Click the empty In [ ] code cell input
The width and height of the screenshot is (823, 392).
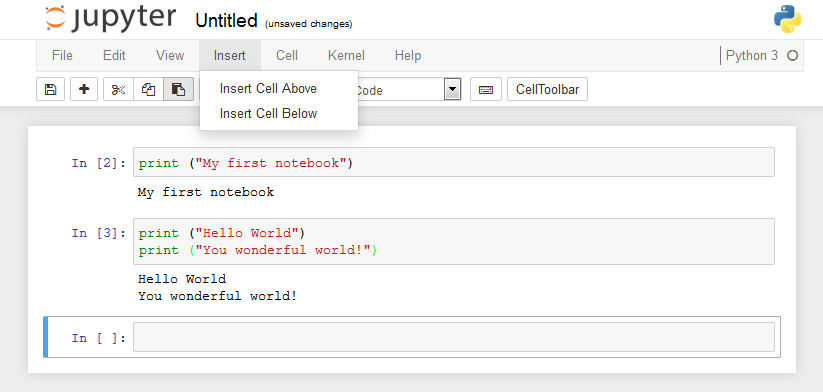click(x=453, y=337)
